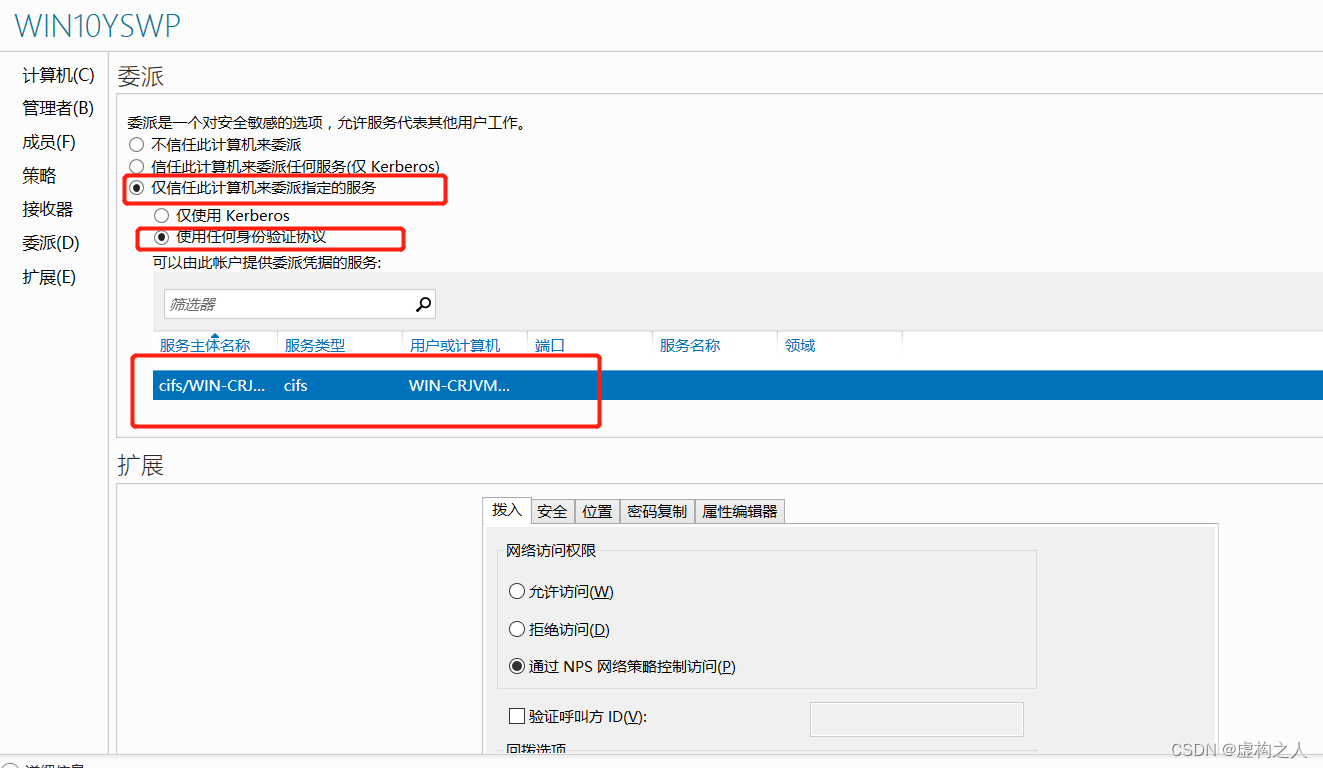Select 仅信任此计算机来委派指定的服务 radio option

pos(137,187)
